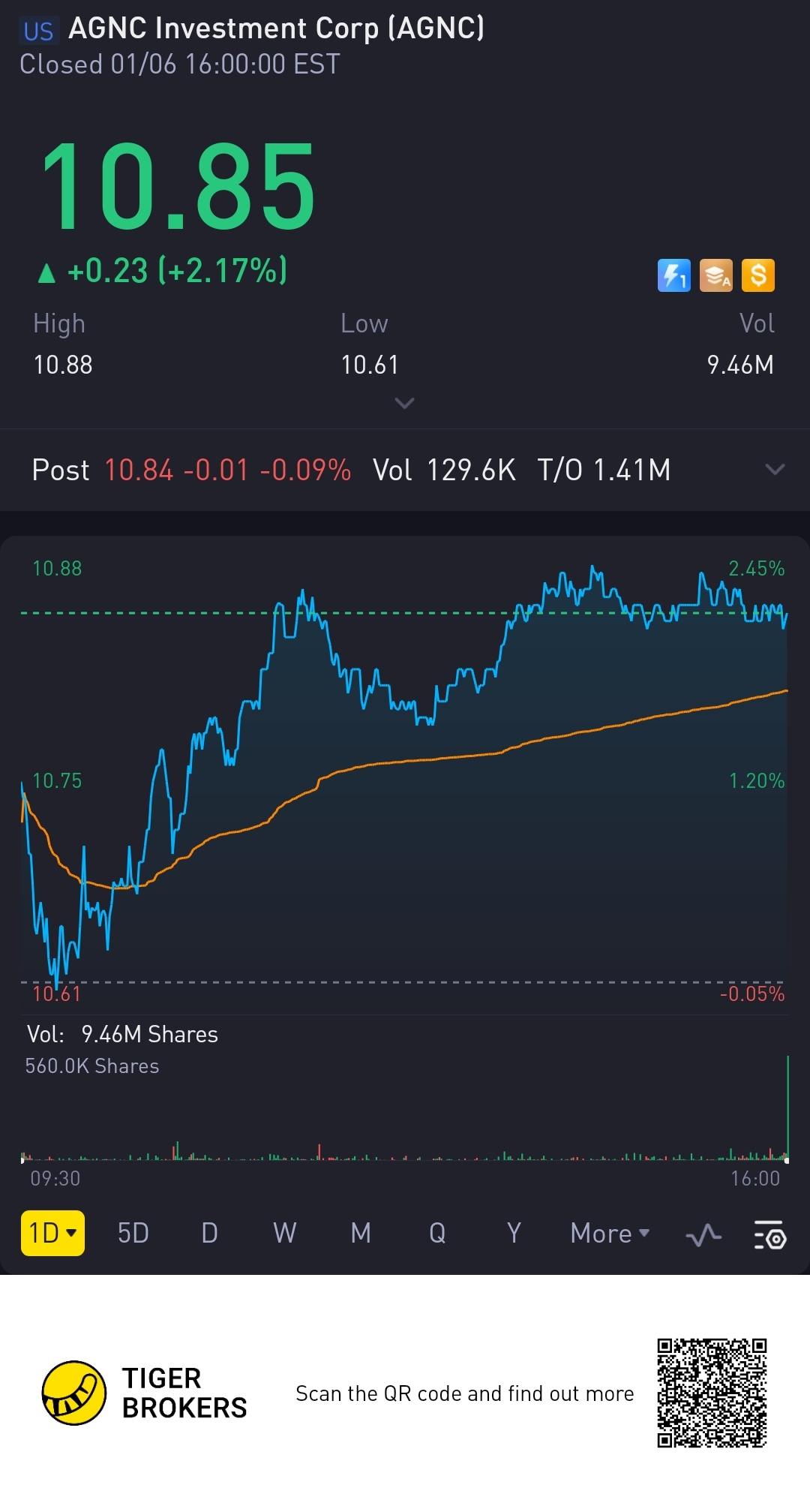Open the 1D timeframe dropdown
810x1512 pixels.
click(52, 1233)
